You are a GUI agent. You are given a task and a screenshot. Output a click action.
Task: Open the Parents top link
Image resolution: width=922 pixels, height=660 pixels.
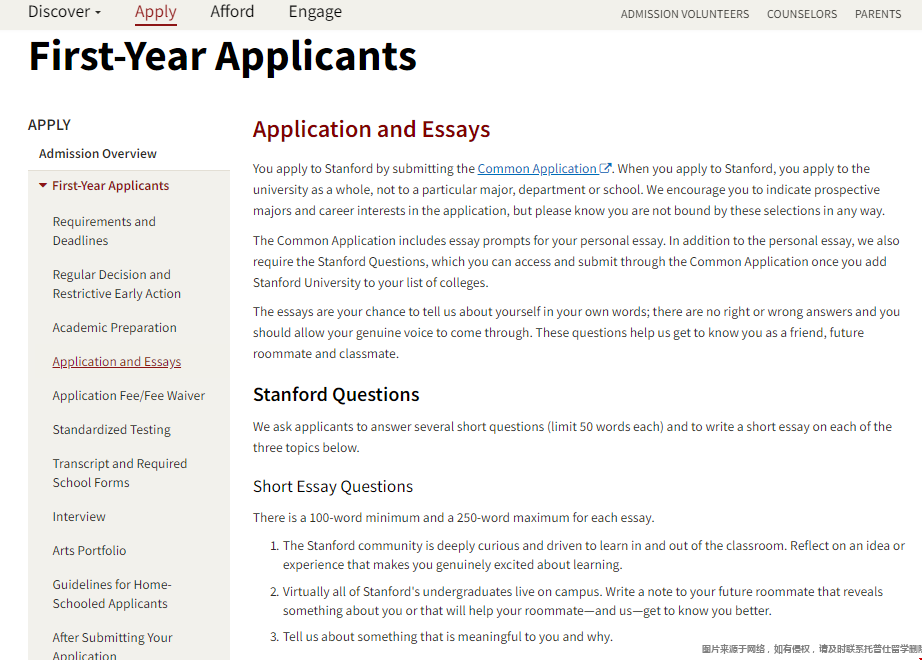point(877,14)
